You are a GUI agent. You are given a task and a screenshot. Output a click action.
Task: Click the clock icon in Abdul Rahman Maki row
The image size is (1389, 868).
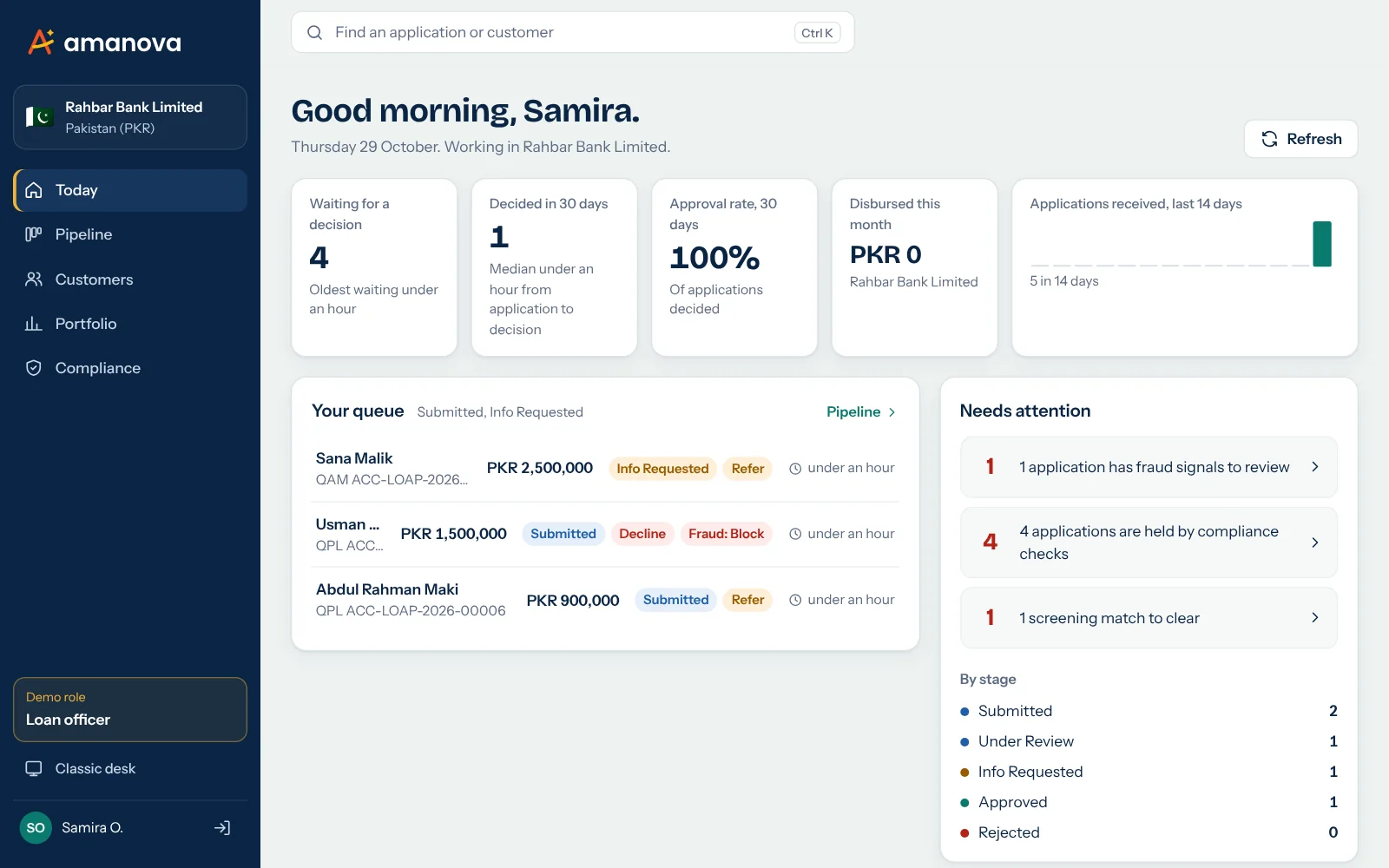click(x=795, y=600)
